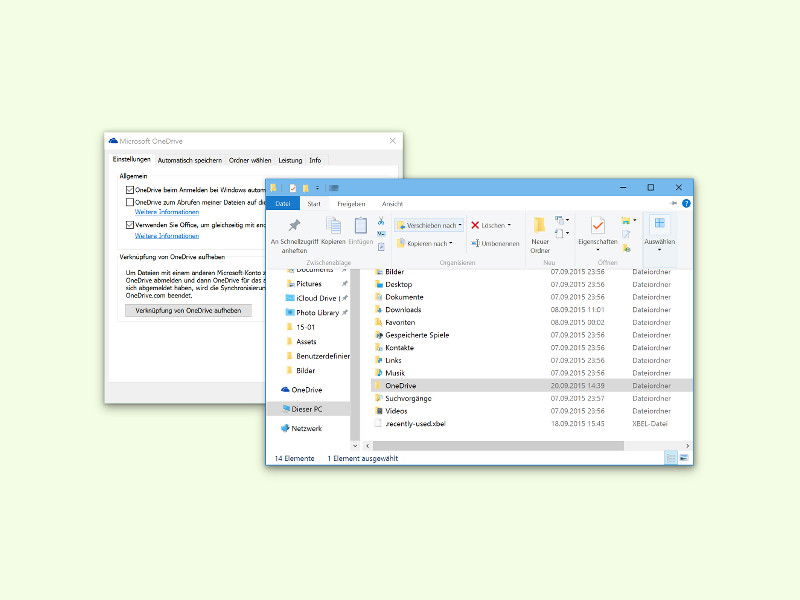
Task: Open Info tab in OneDrive dialog
Action: click(315, 160)
